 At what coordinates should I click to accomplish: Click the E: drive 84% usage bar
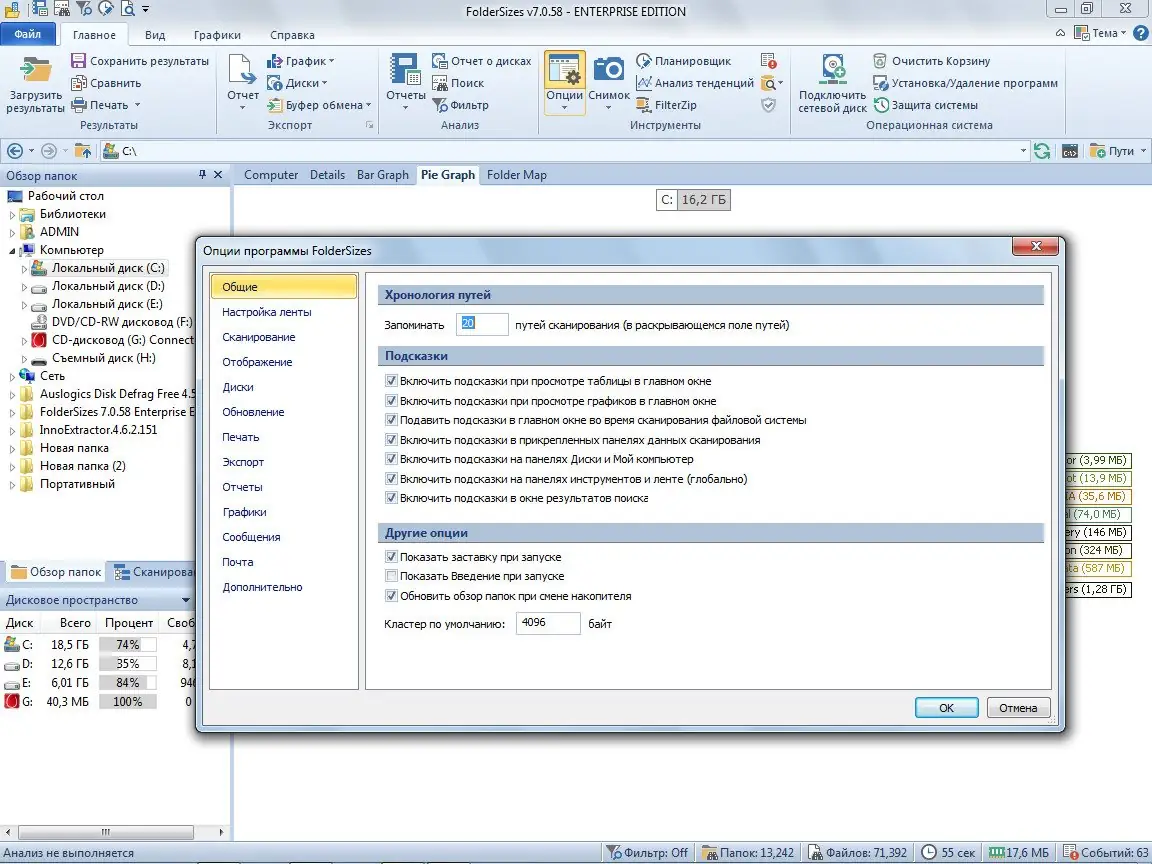tap(128, 683)
